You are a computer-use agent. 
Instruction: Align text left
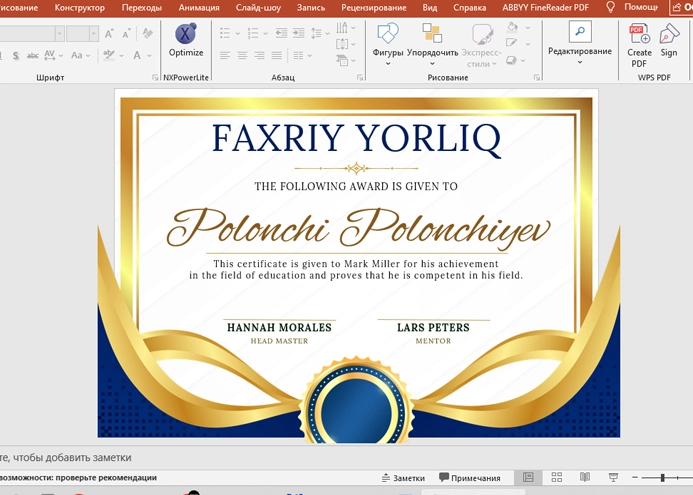tap(225, 55)
